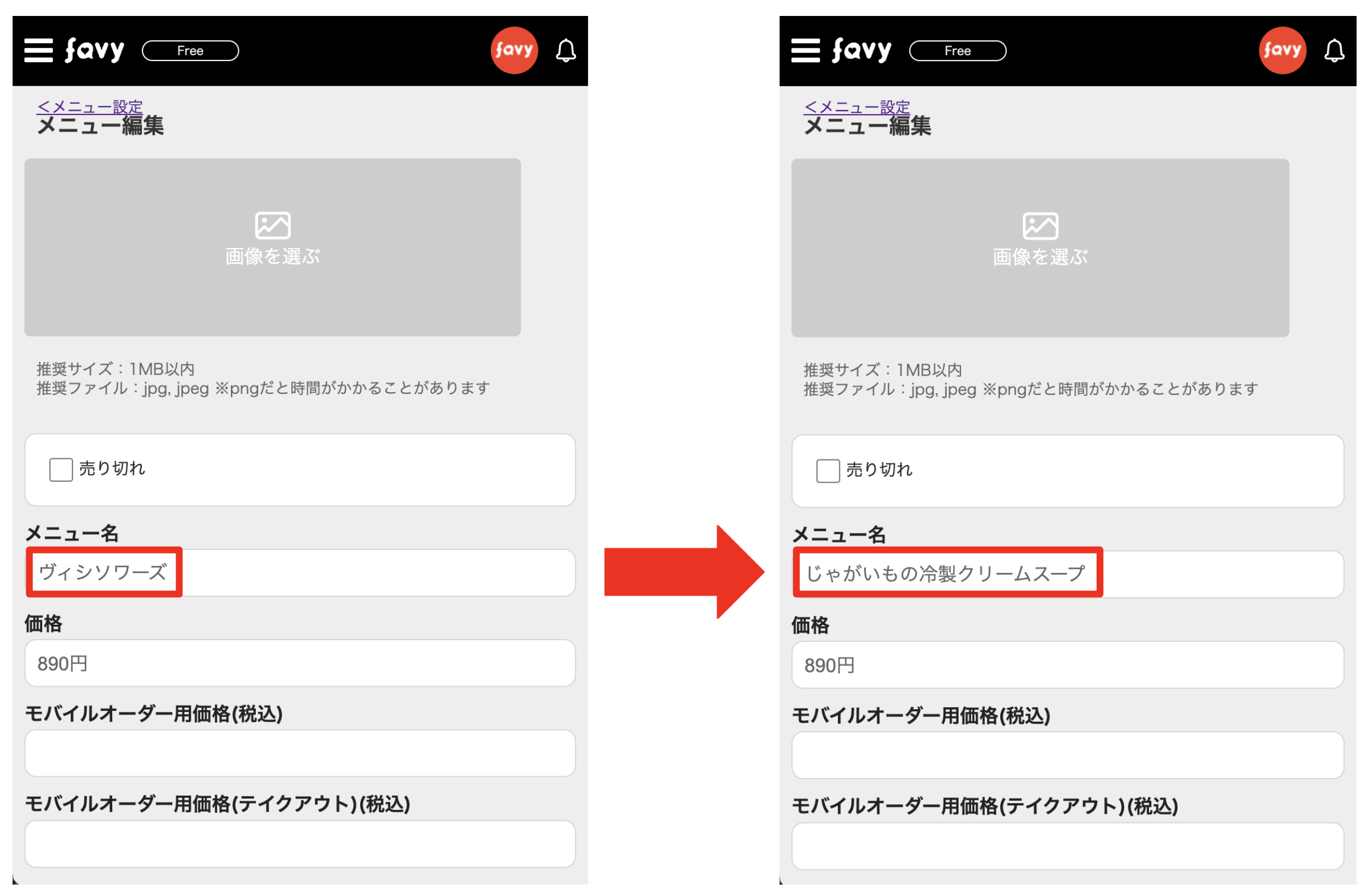Go back via left ＜メニュー設定 link
The height and width of the screenshot is (896, 1369).
(x=89, y=107)
